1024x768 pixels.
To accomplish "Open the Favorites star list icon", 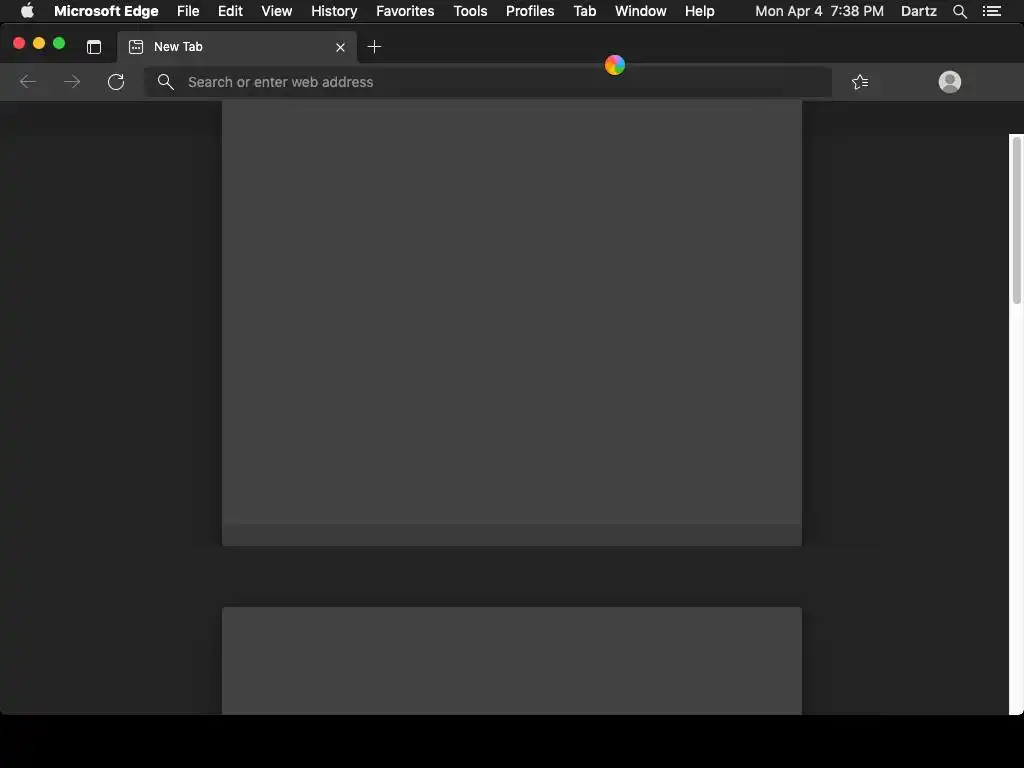I will point(860,82).
